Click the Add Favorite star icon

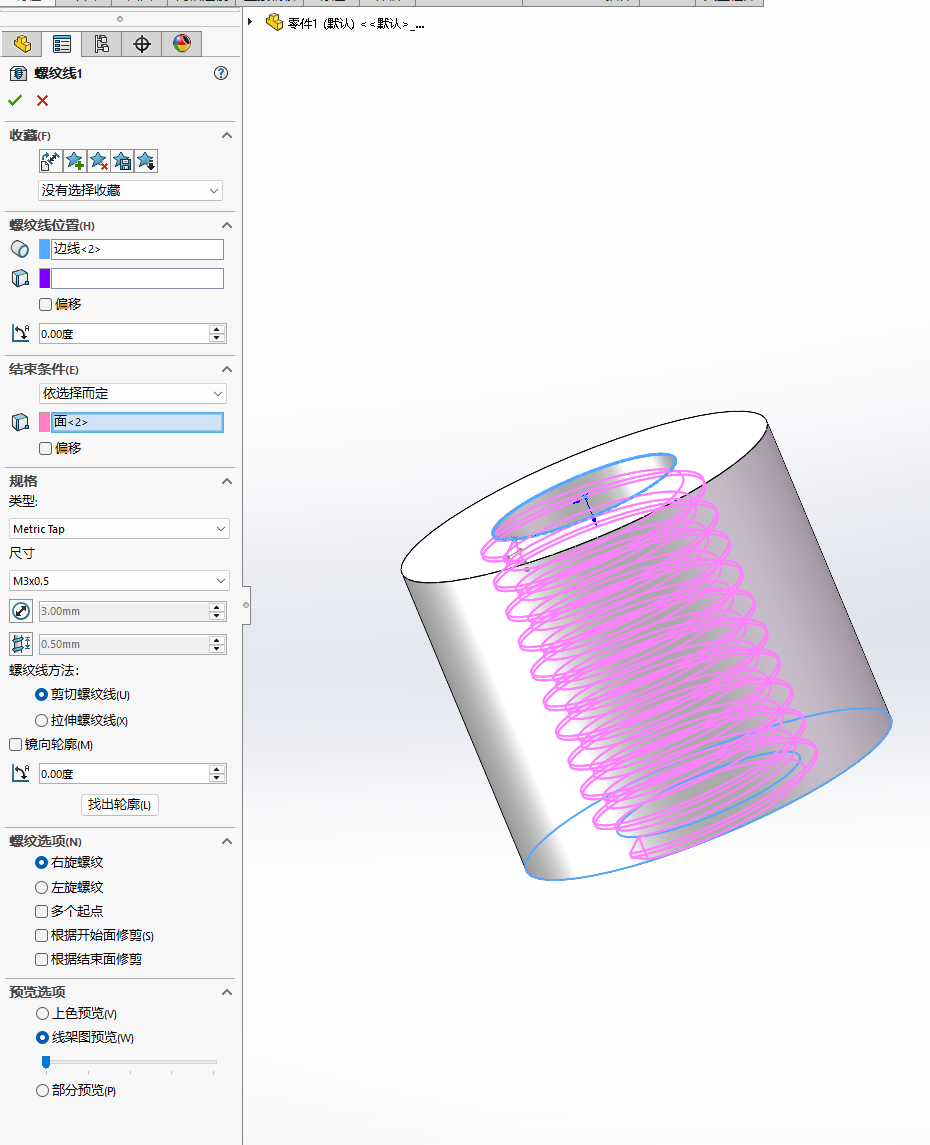pyautogui.click(x=75, y=161)
